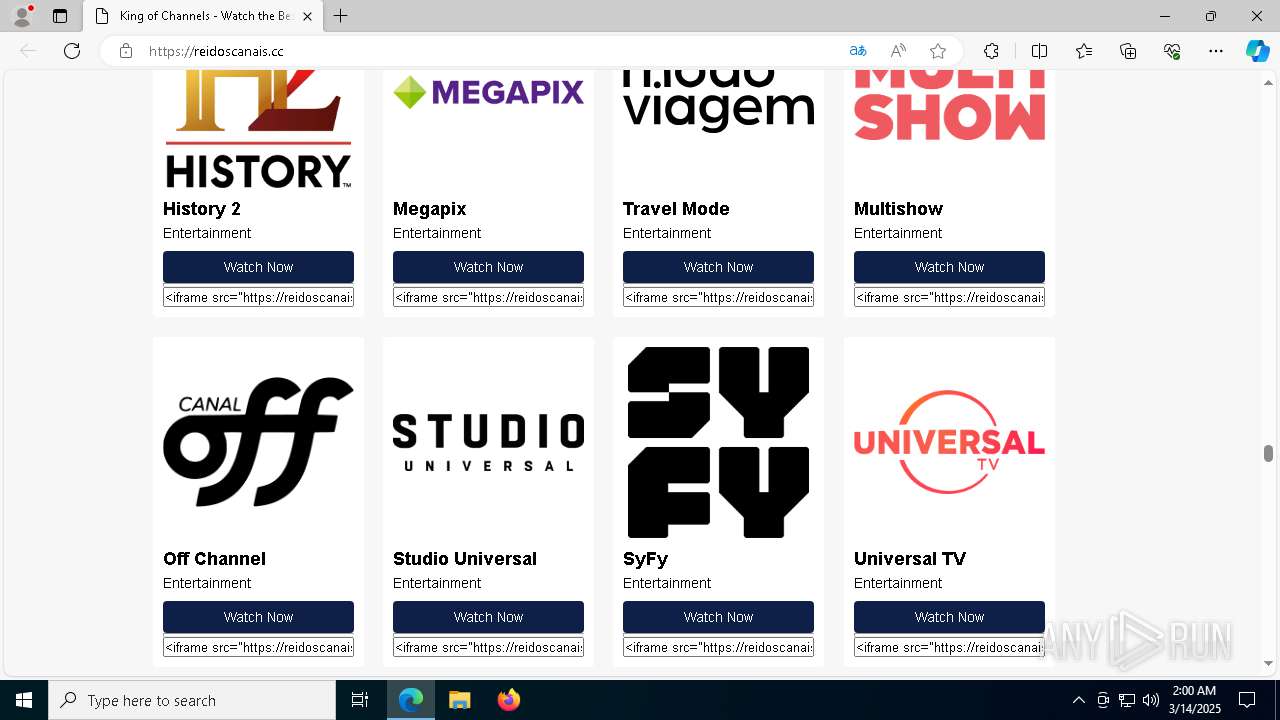
Task: Open the read aloud icon
Action: [x=898, y=51]
